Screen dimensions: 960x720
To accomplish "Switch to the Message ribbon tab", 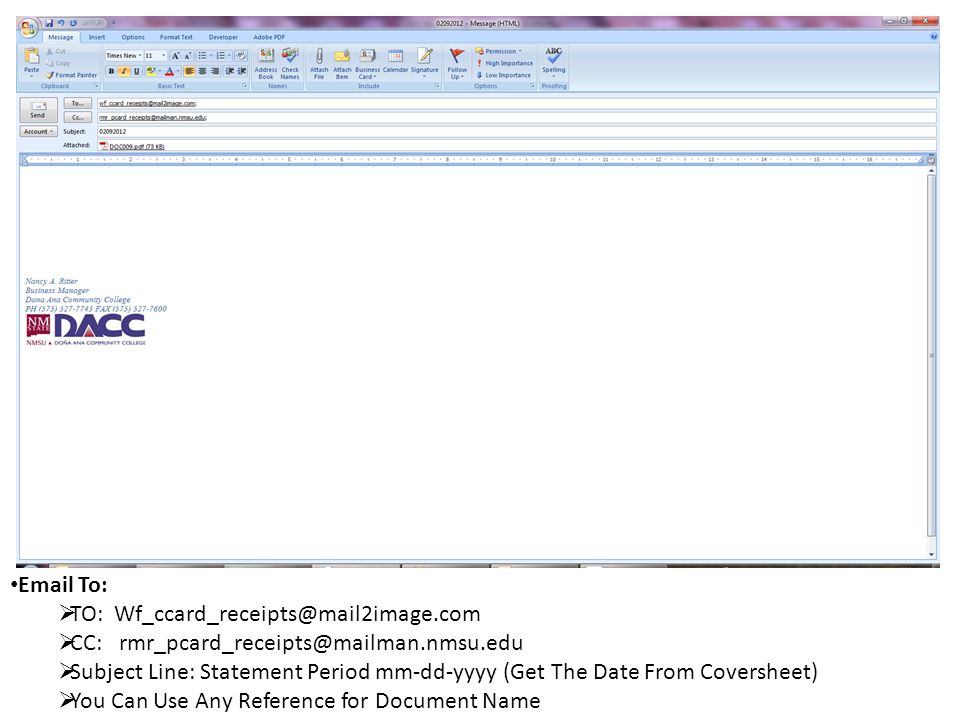I will tap(61, 37).
